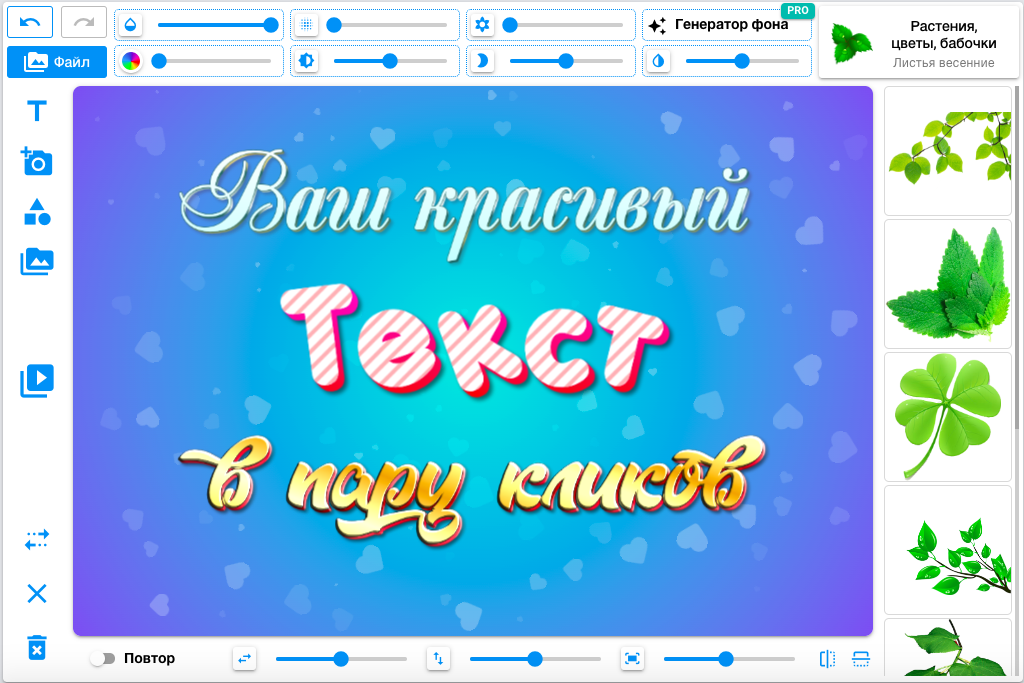
Task: Click the moon shading icon
Action: click(x=482, y=60)
